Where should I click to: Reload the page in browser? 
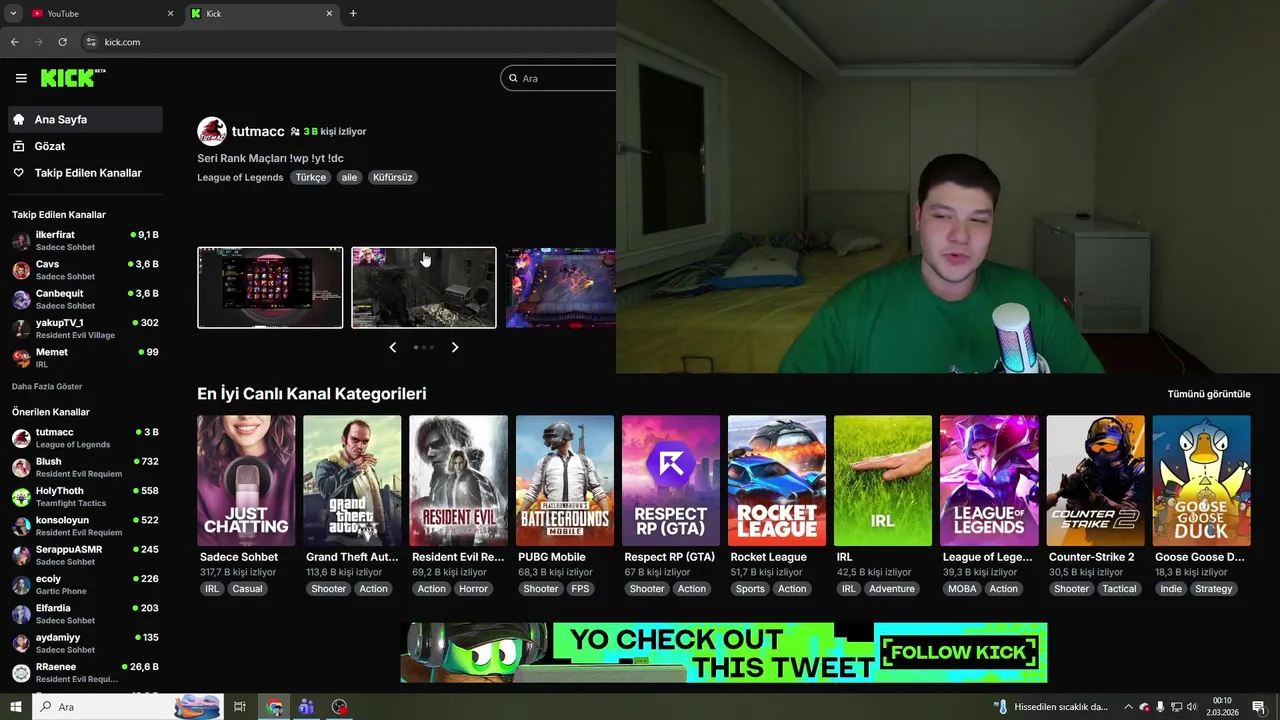(62, 42)
